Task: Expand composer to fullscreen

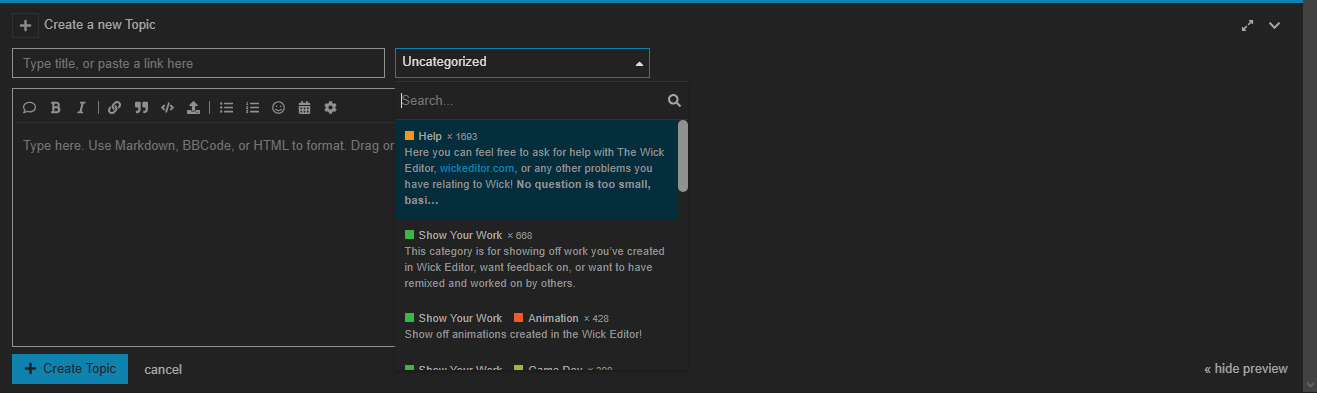Action: coord(1247,26)
